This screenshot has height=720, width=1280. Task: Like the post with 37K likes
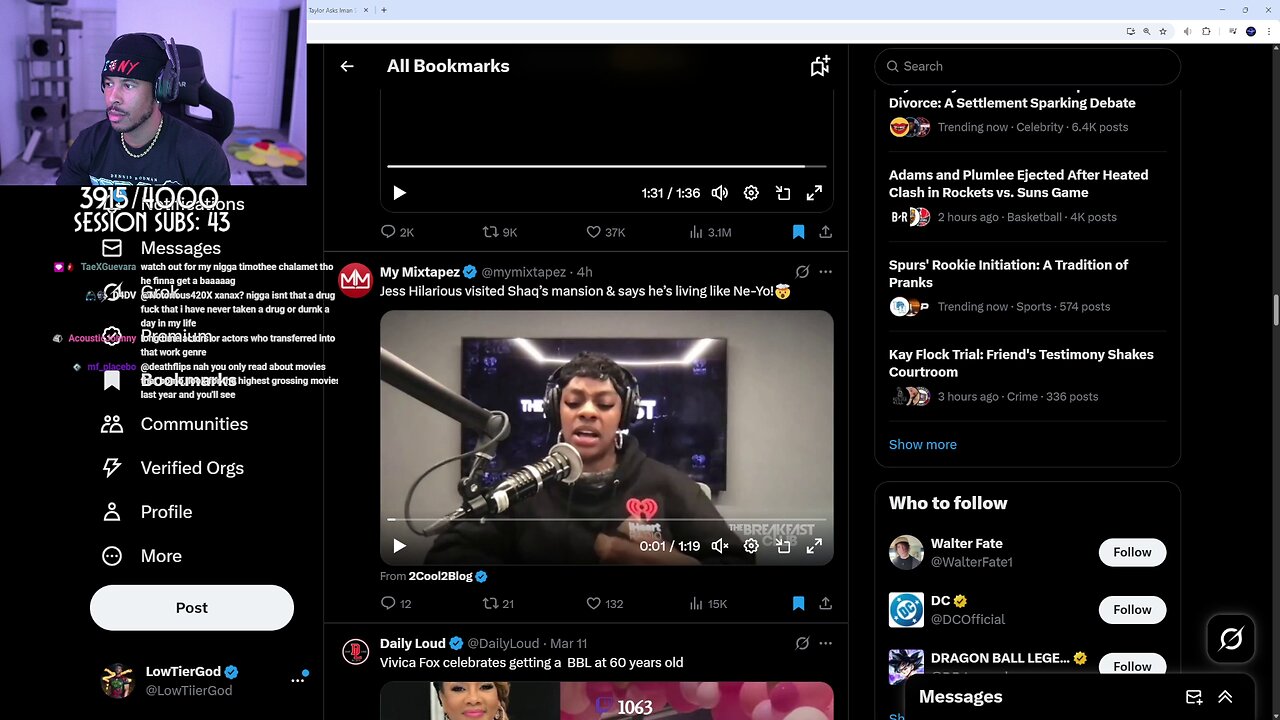click(605, 232)
